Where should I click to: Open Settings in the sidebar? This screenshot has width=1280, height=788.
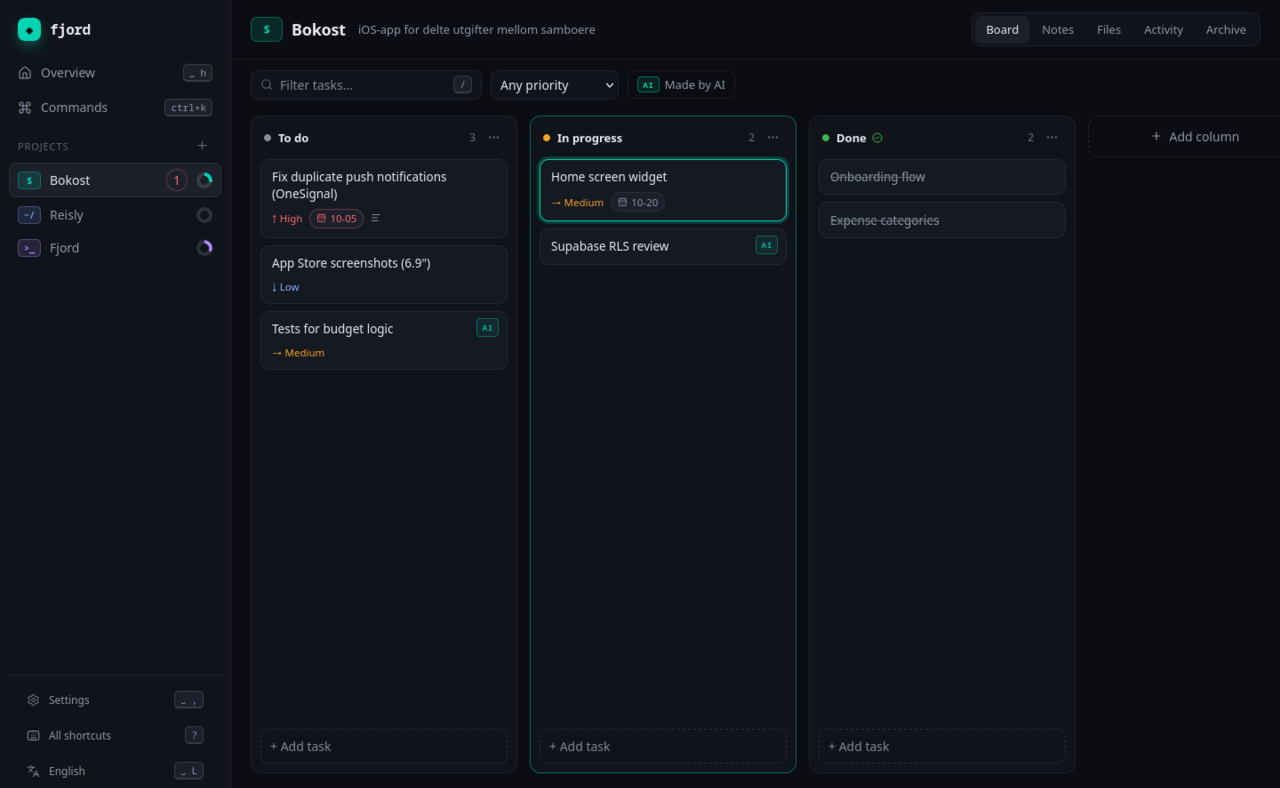(x=115, y=700)
